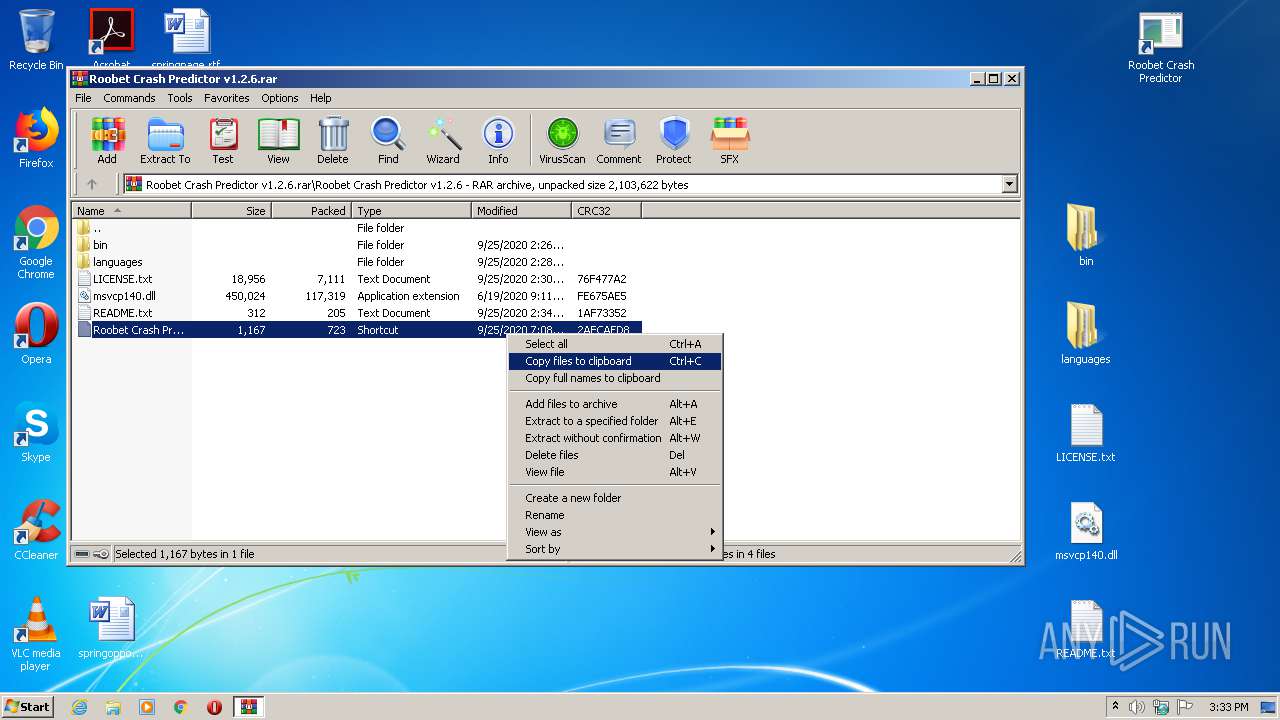This screenshot has width=1280, height=720.
Task: Open the archive Comment tool
Action: pyautogui.click(x=619, y=141)
